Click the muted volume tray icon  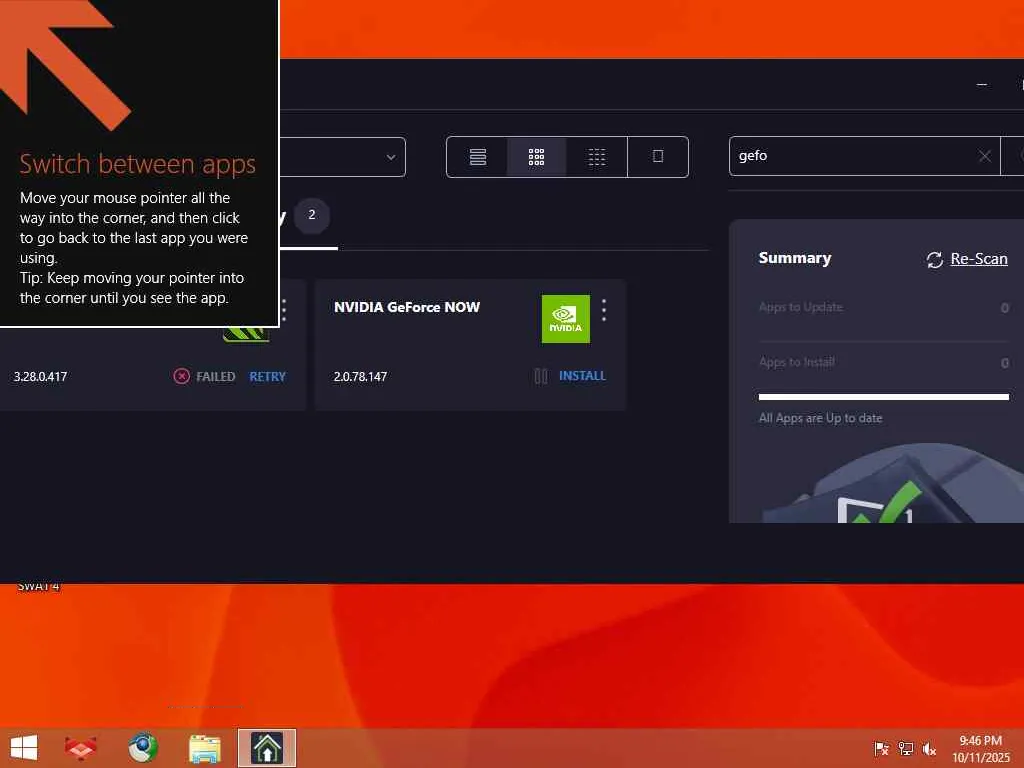point(929,748)
